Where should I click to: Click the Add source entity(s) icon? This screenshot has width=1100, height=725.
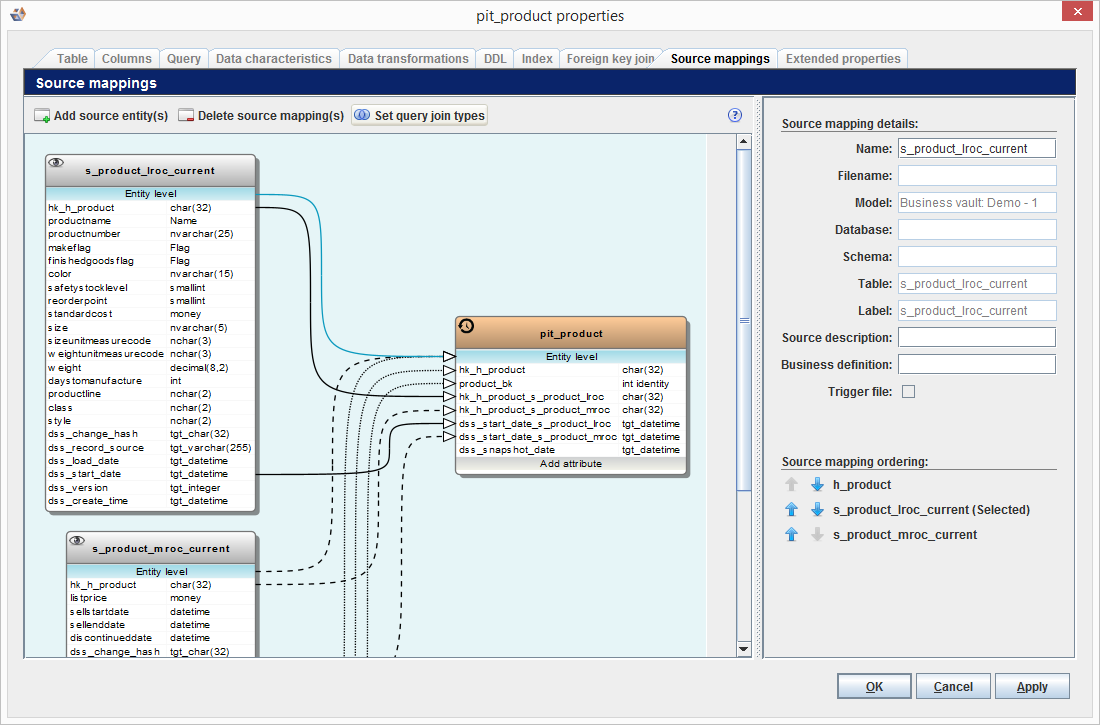tap(42, 116)
